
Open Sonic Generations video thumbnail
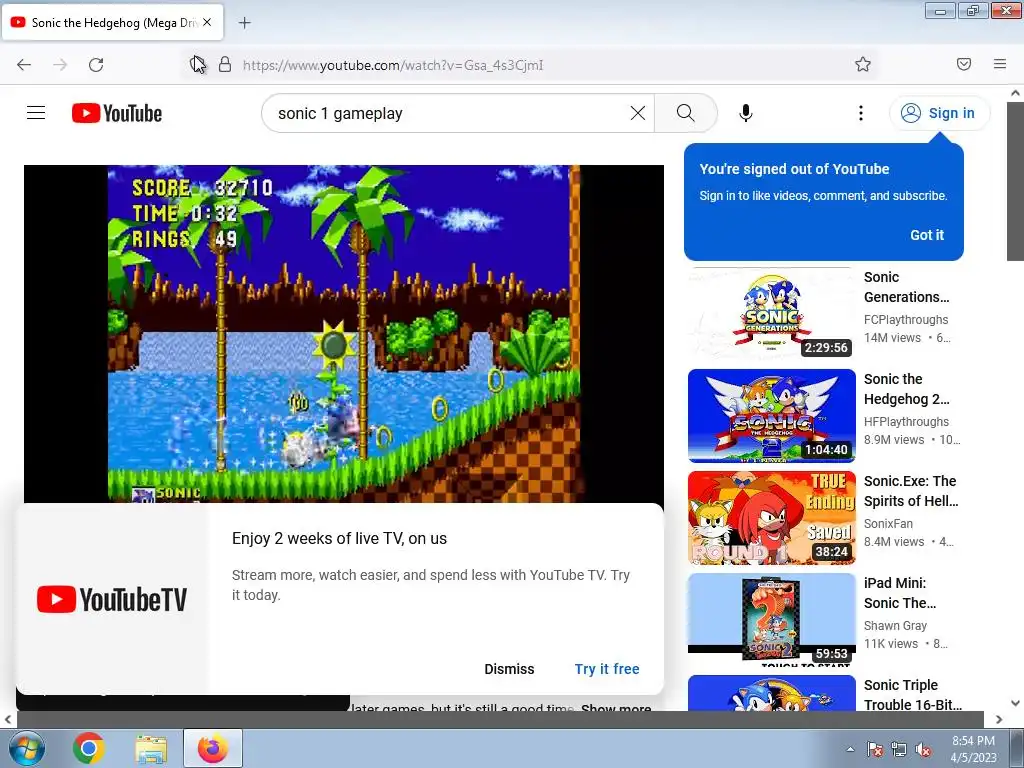click(771, 313)
